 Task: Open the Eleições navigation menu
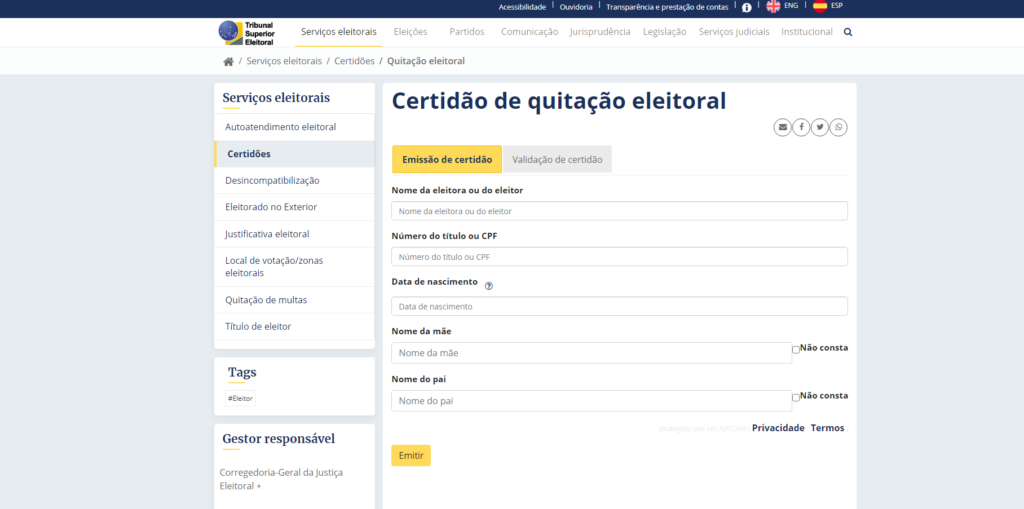tap(410, 32)
